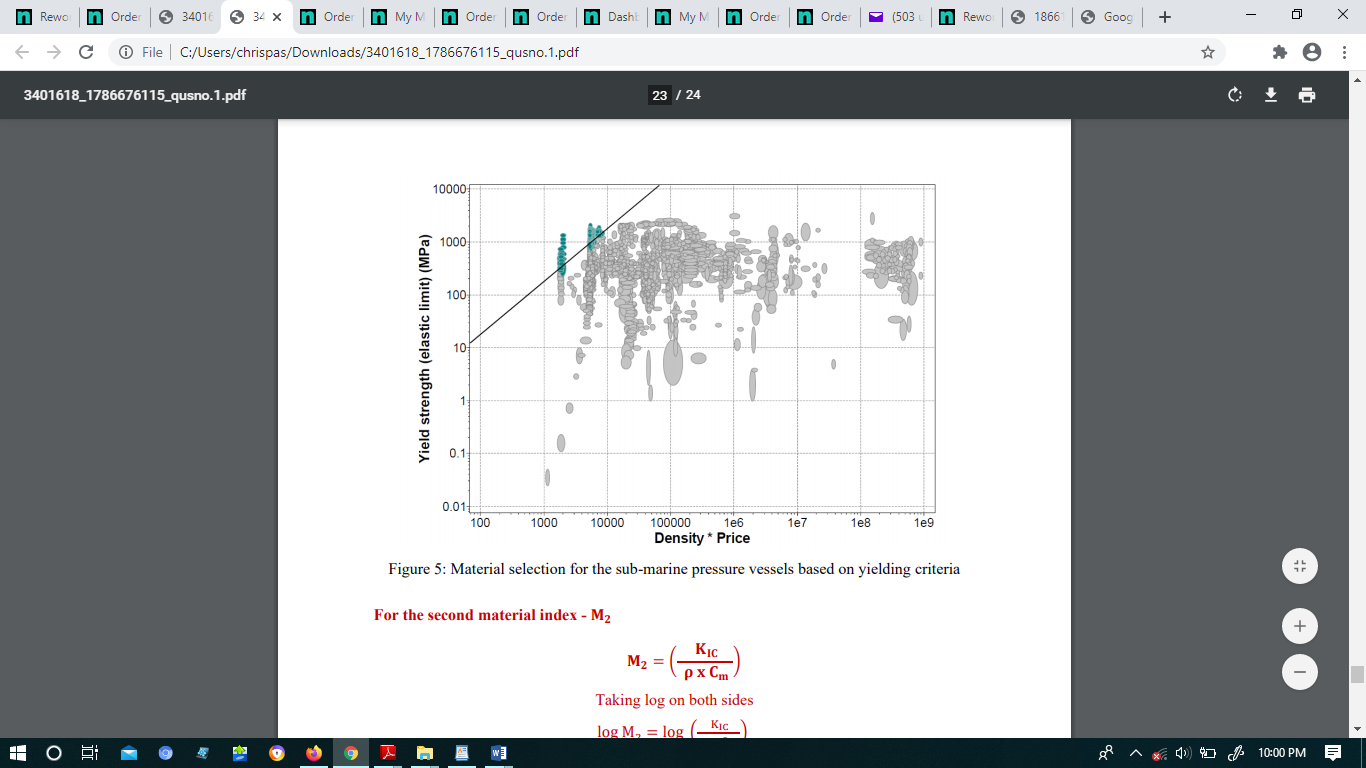This screenshot has height=768, width=1366.
Task: Open File Explorer from the taskbar
Action: 424,753
